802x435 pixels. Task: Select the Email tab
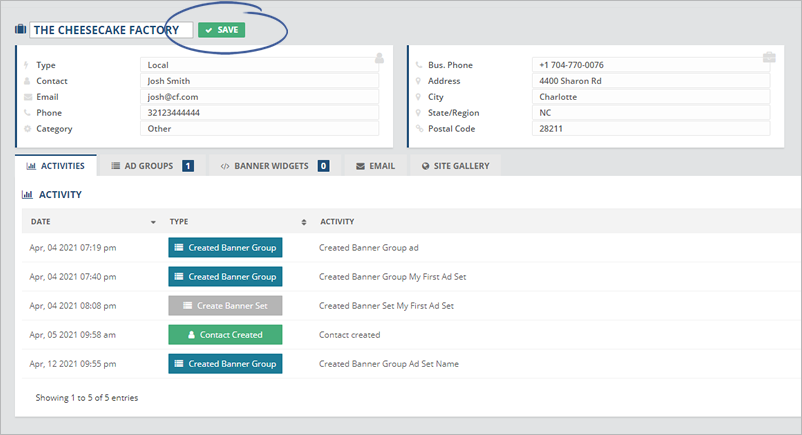coord(375,166)
